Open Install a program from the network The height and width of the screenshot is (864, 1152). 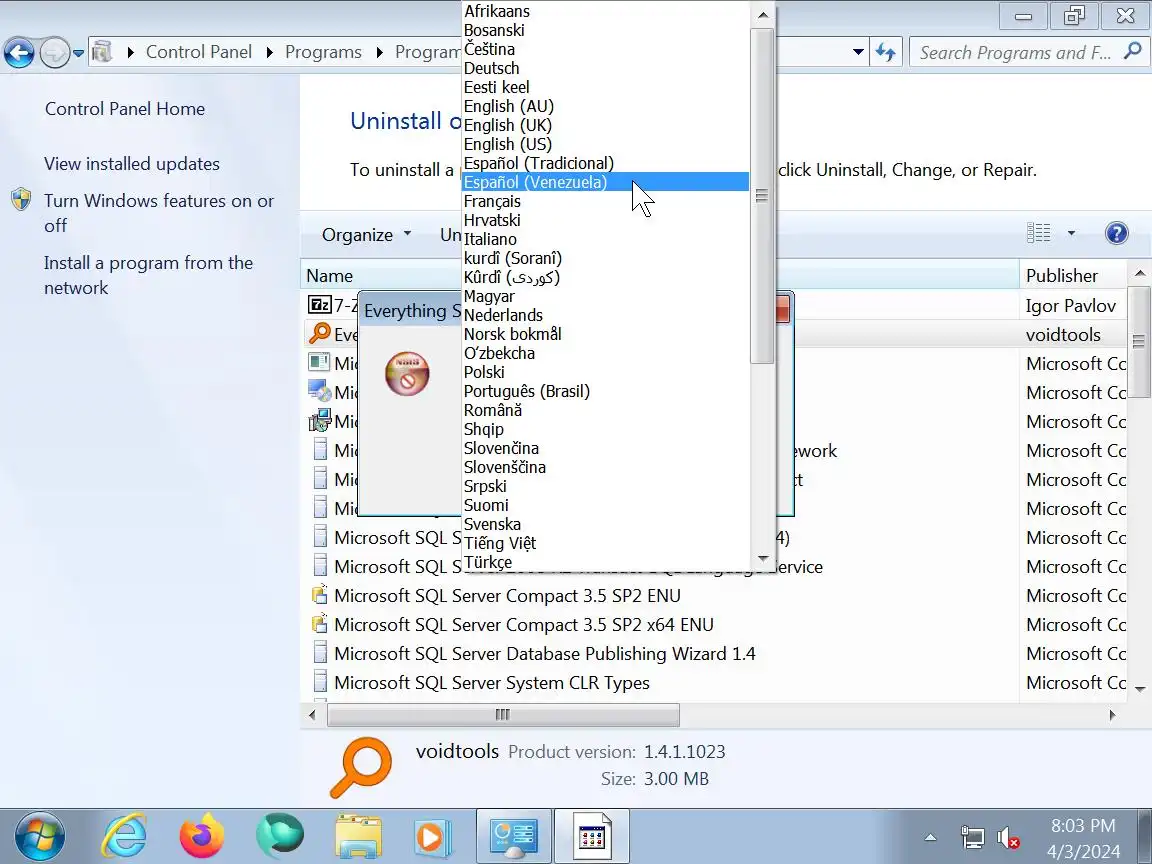(148, 275)
